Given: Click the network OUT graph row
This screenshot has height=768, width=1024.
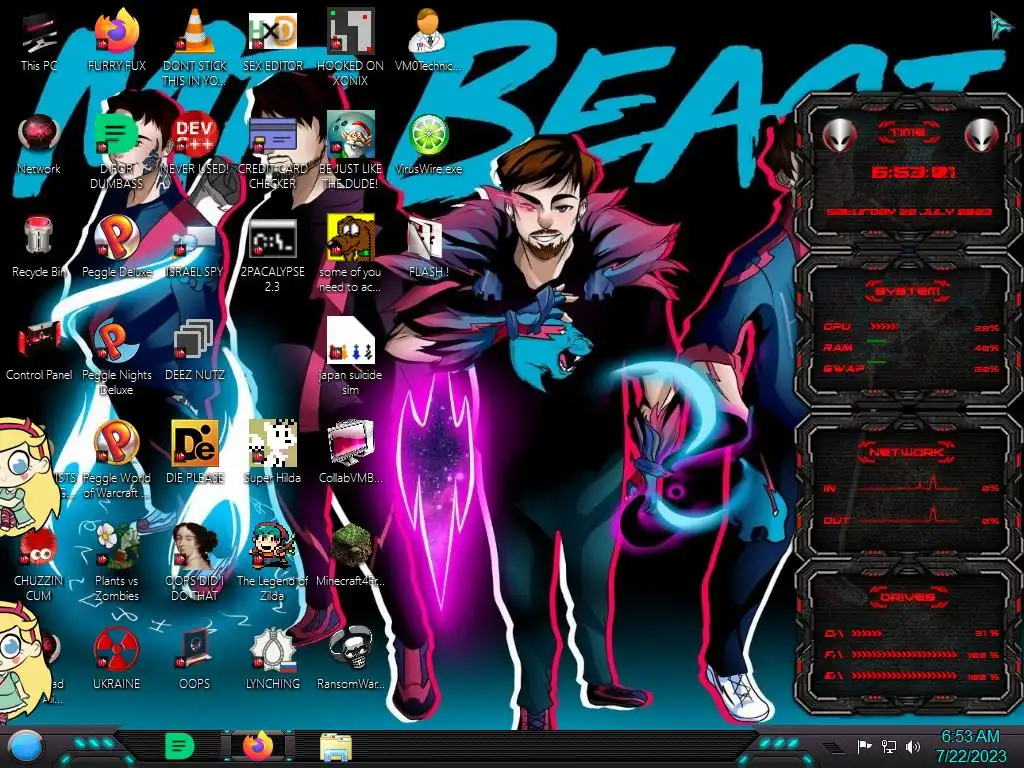Looking at the screenshot, I should tap(912, 517).
